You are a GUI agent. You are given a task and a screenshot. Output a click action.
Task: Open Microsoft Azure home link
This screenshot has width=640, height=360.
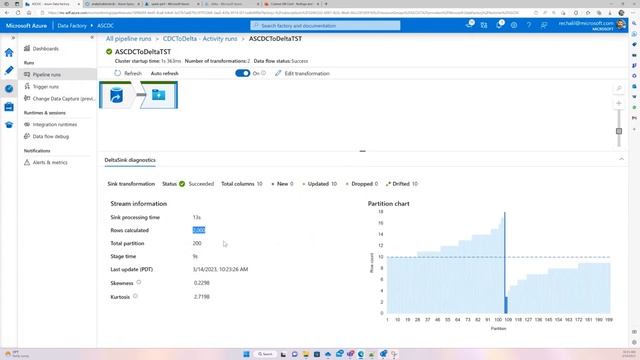pos(27,26)
